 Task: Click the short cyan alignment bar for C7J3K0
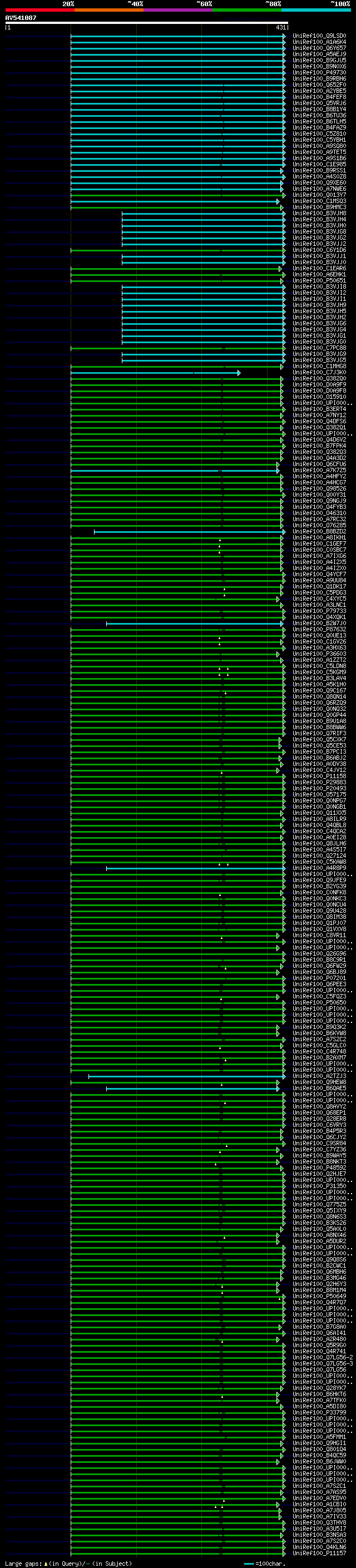(x=155, y=373)
